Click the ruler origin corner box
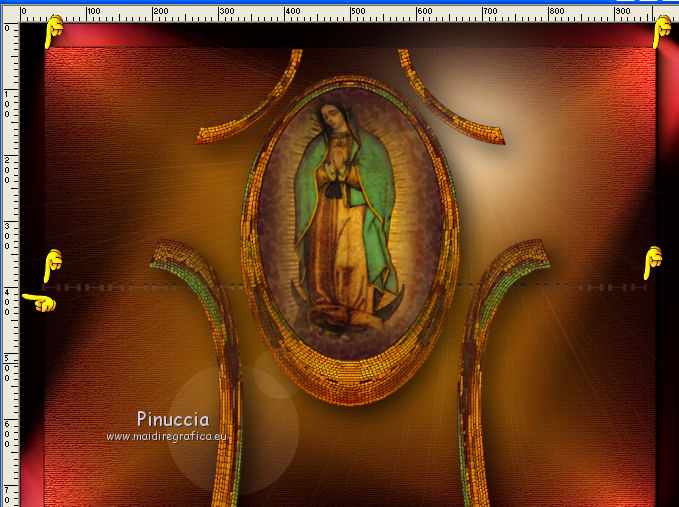Viewport: 679px width, 507px height. tap(10, 14)
